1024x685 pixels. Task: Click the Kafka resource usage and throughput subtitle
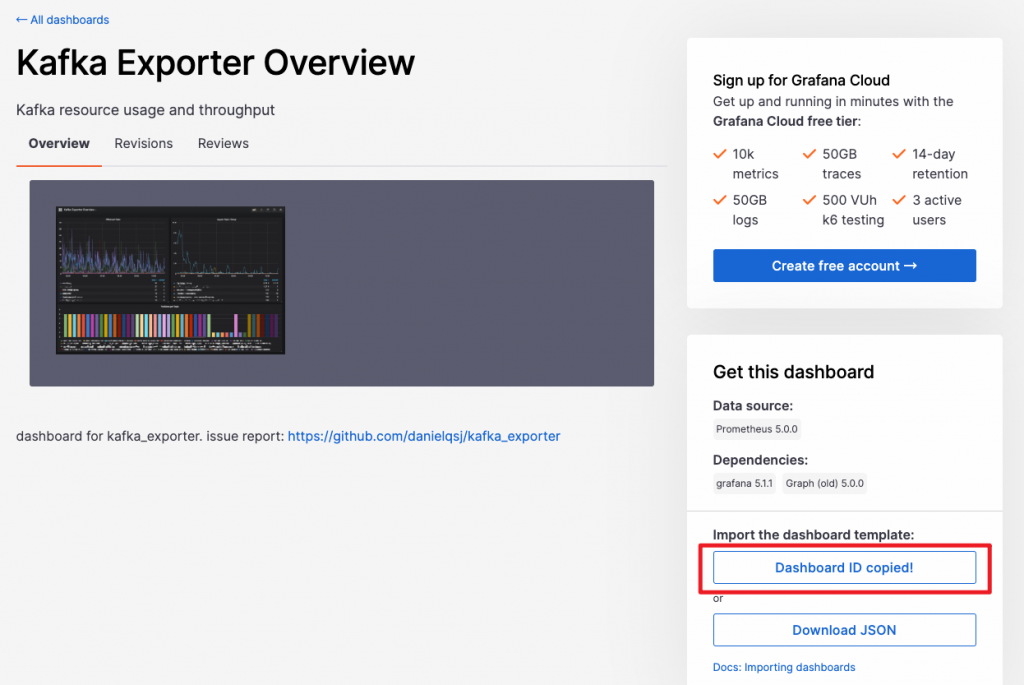145,110
